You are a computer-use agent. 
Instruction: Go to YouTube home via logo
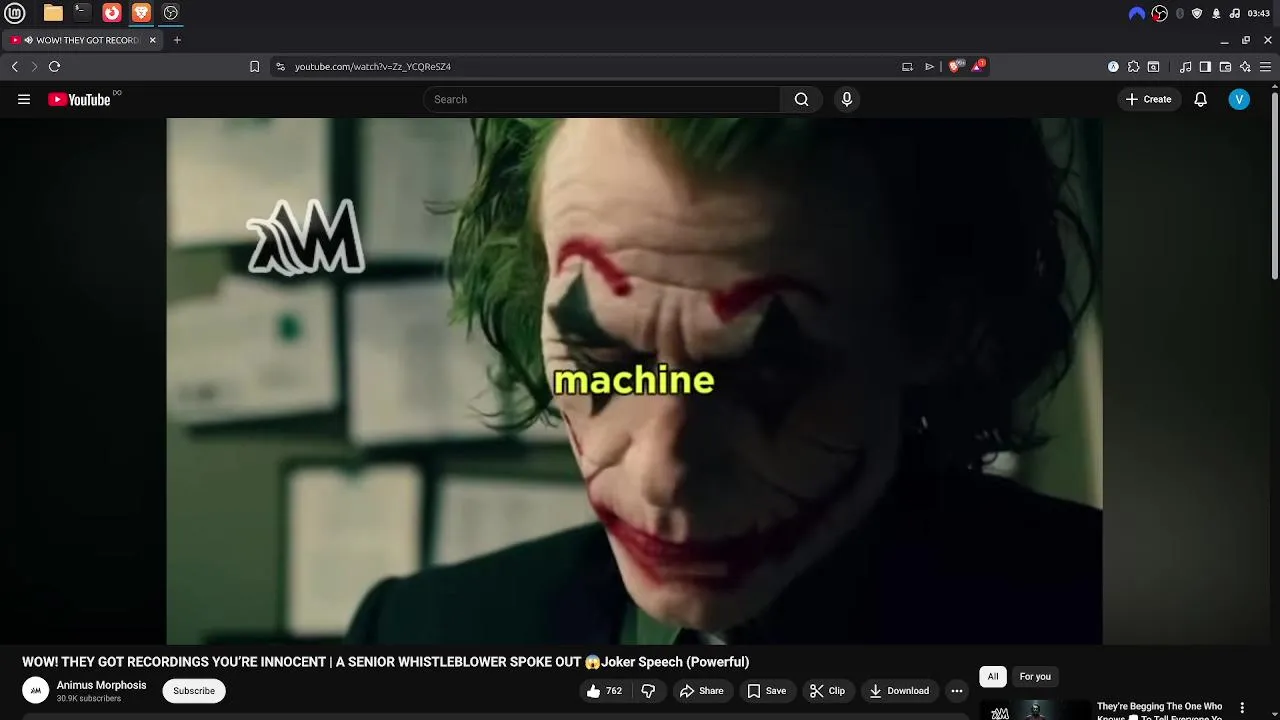point(79,99)
